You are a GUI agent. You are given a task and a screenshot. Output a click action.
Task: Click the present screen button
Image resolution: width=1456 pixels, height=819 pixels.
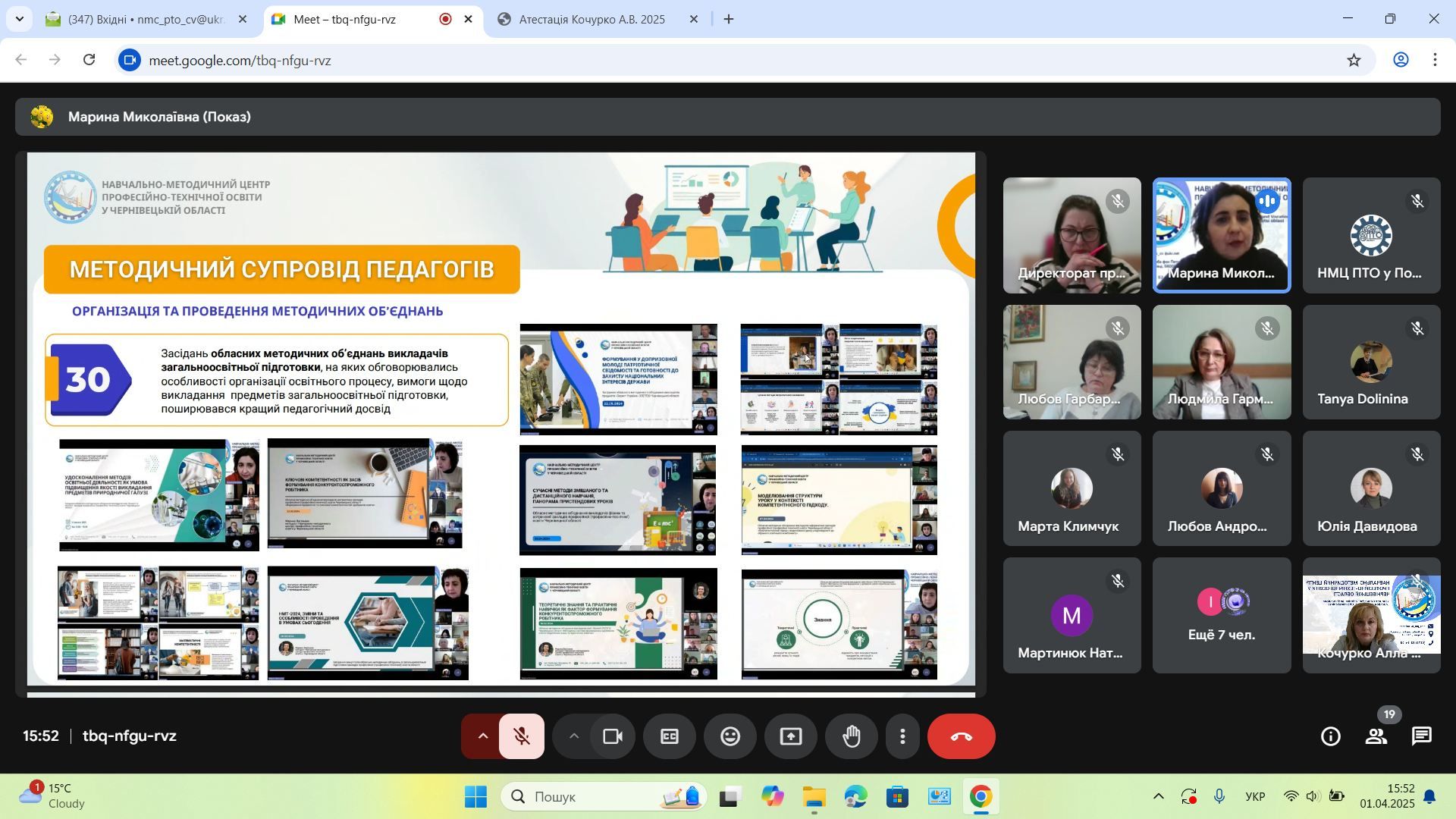pos(790,736)
